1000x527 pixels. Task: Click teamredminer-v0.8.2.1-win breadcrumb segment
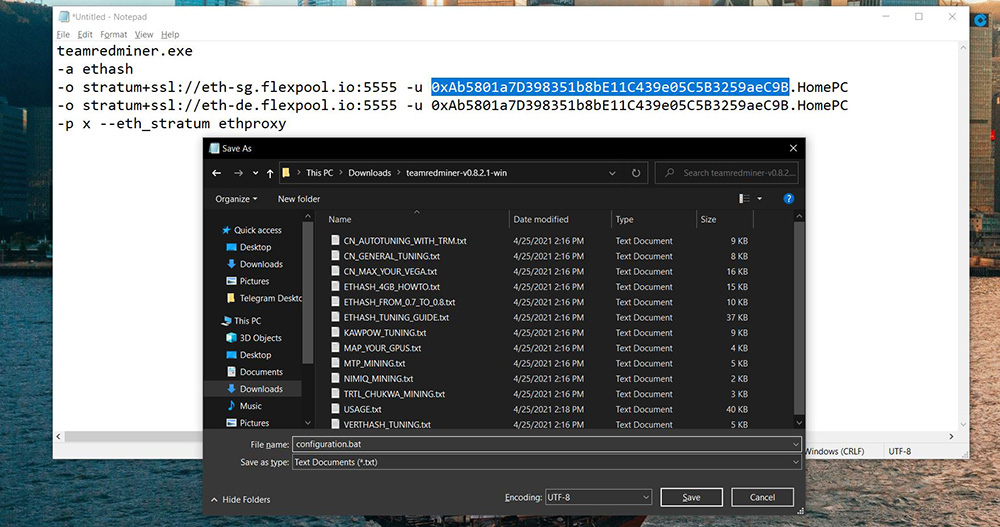click(x=457, y=173)
